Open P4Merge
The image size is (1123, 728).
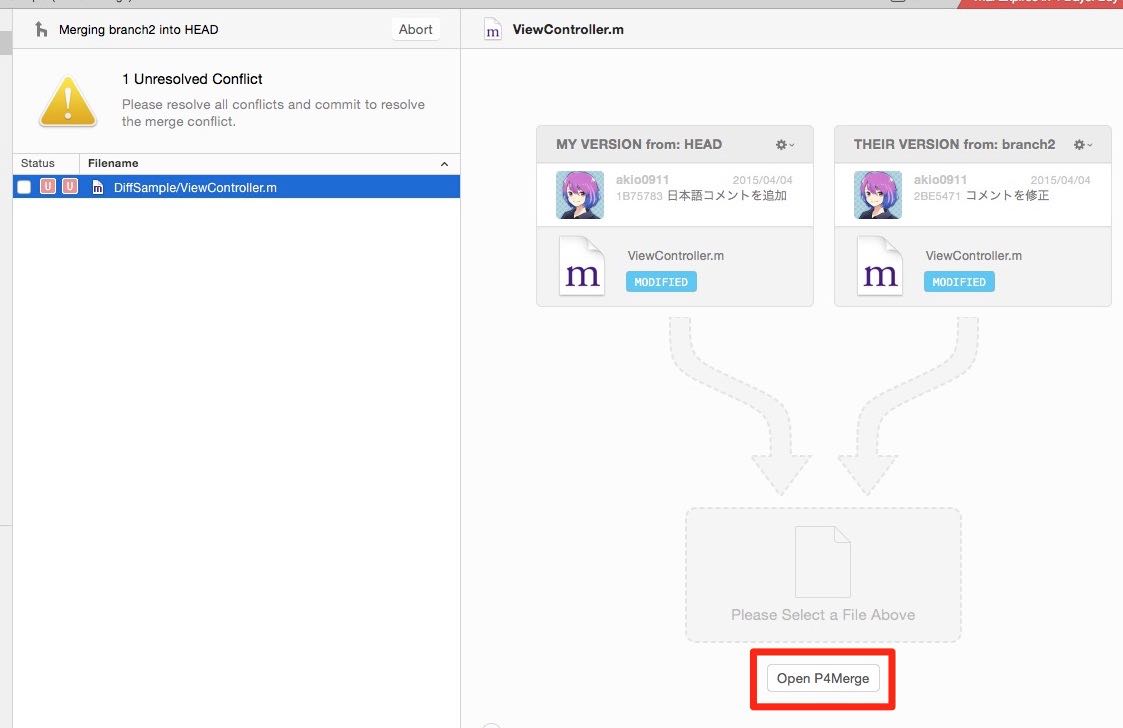pos(823,679)
